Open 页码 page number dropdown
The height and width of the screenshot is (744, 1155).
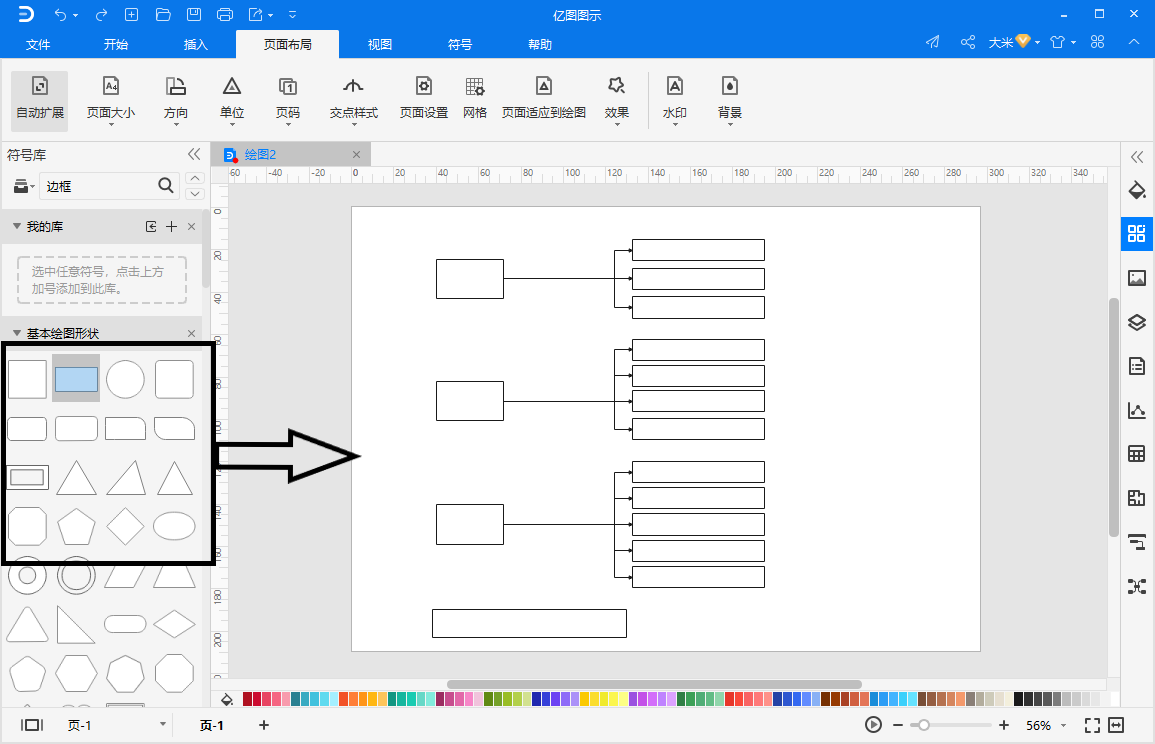pyautogui.click(x=288, y=100)
